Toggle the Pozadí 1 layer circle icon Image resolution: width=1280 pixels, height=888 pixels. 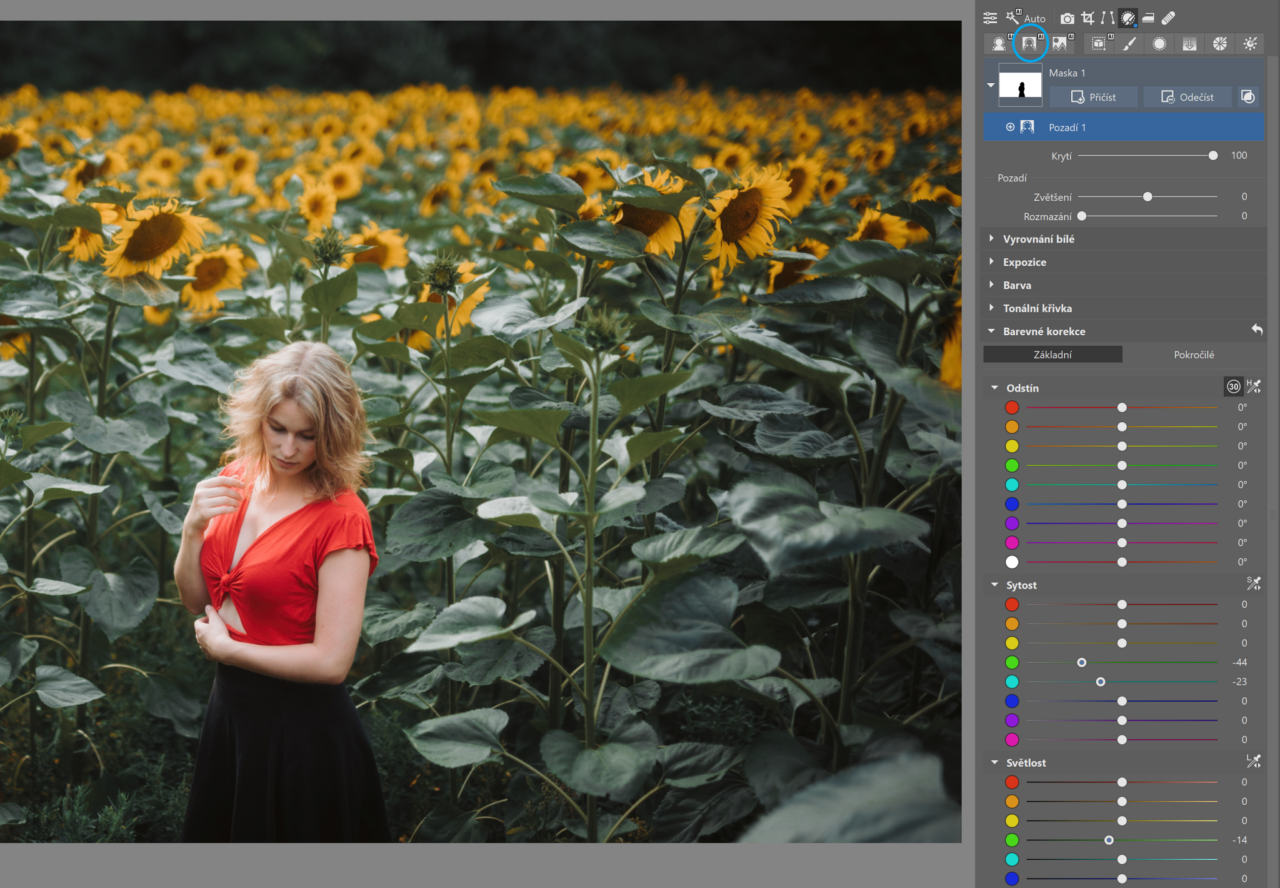coord(1010,127)
